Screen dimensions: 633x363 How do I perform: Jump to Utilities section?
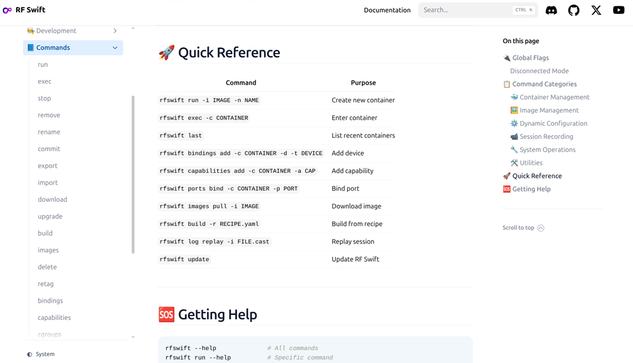tap(526, 163)
